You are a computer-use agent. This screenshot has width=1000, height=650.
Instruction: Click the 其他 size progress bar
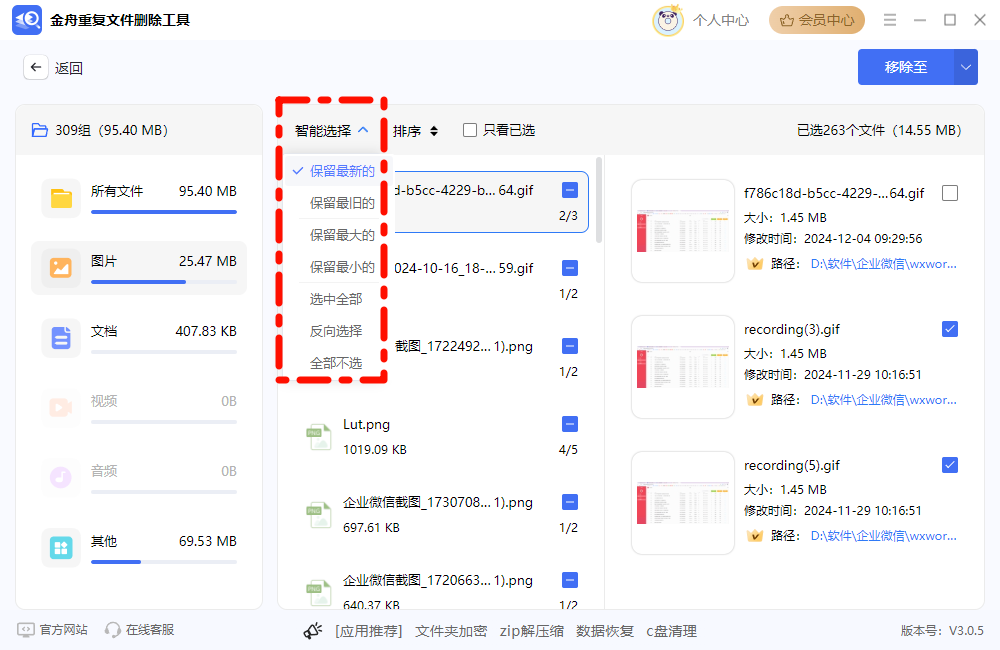164,562
